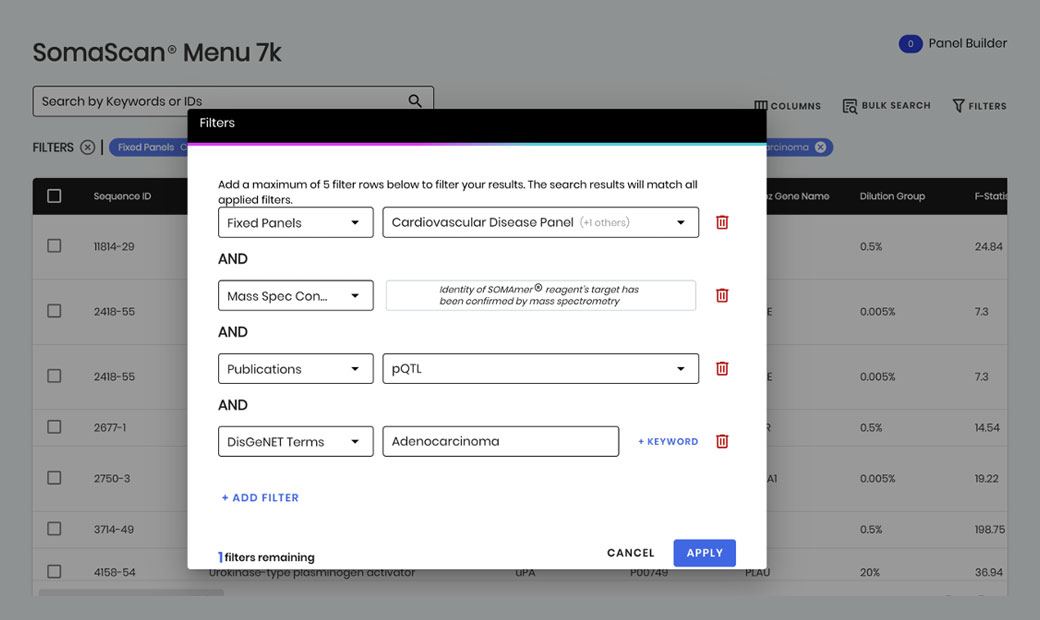Delete the Fixed Panels filter row

point(722,222)
